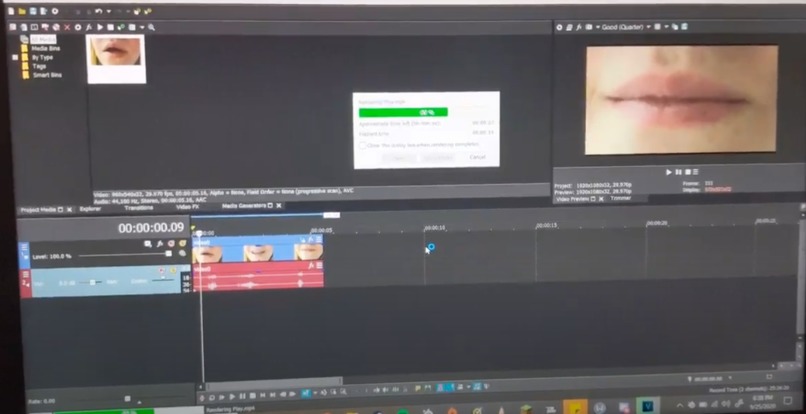Search media with the magnifier icon

(151, 27)
